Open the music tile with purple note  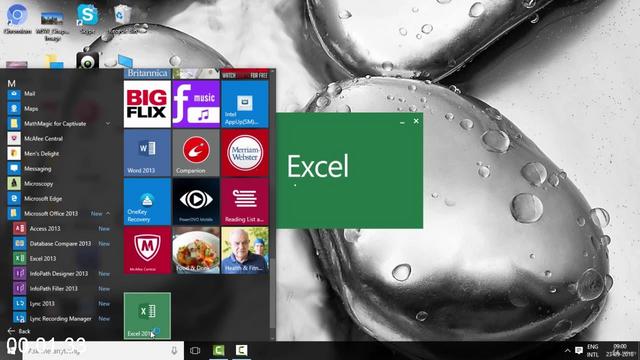click(196, 104)
